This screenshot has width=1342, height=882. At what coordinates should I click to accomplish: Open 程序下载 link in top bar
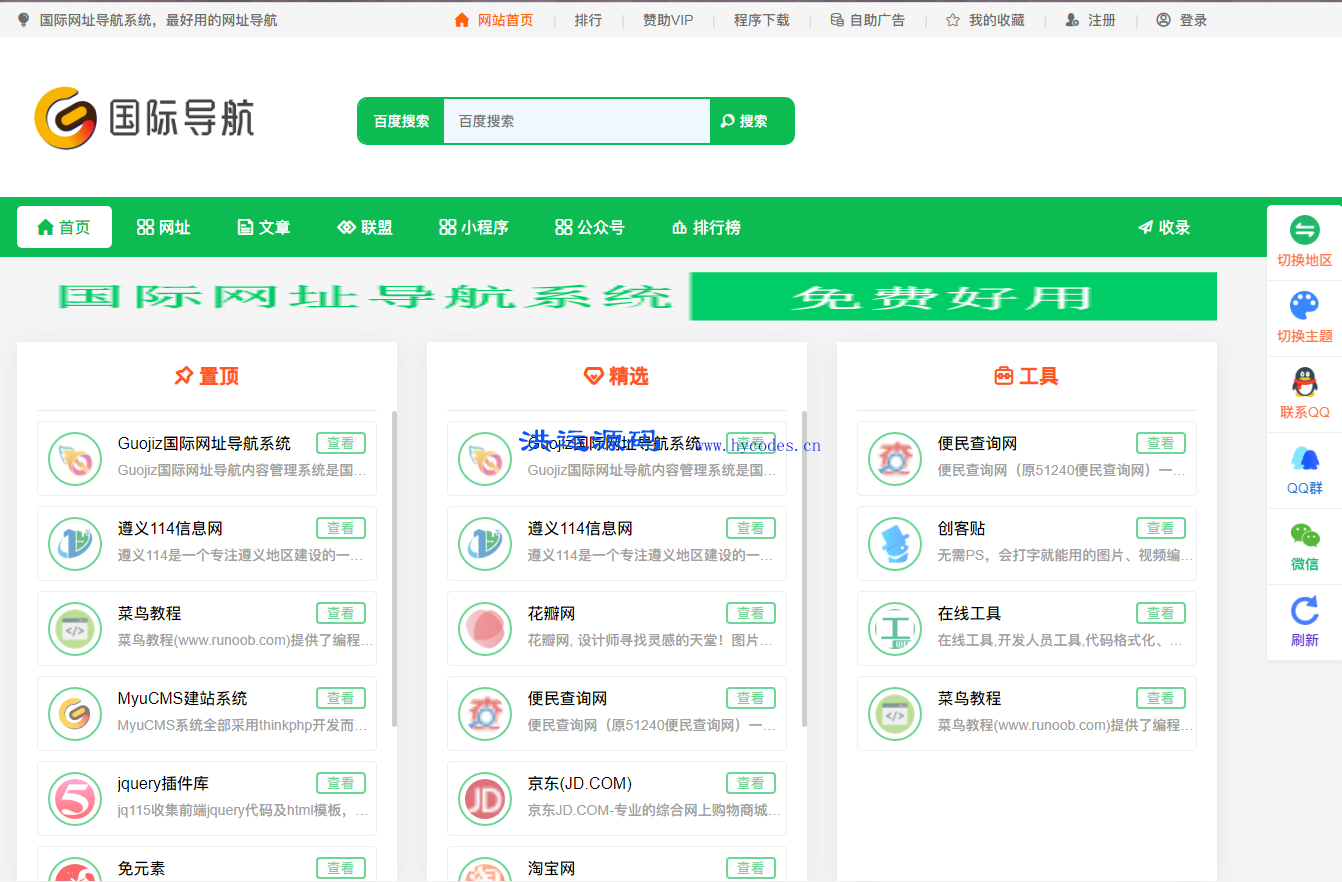coord(761,20)
